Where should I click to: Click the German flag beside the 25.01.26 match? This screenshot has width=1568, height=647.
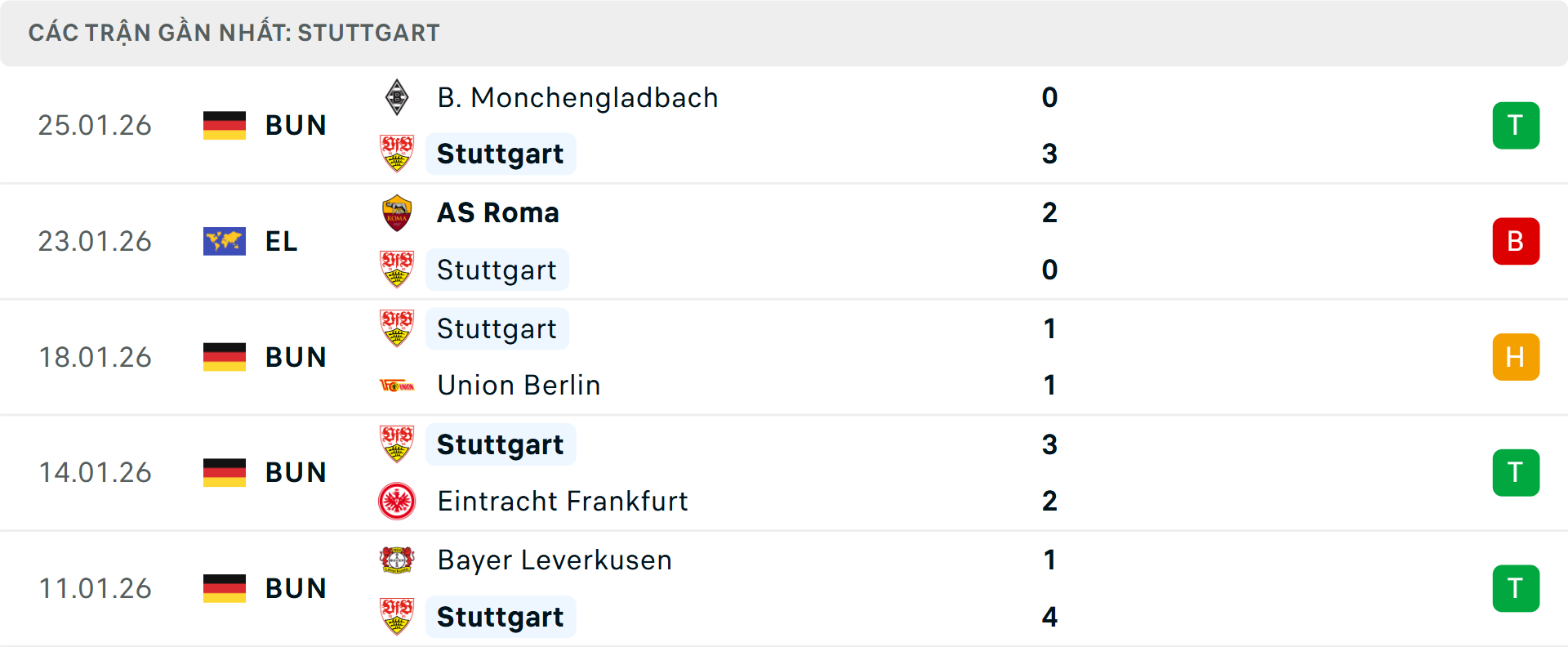tap(225, 125)
